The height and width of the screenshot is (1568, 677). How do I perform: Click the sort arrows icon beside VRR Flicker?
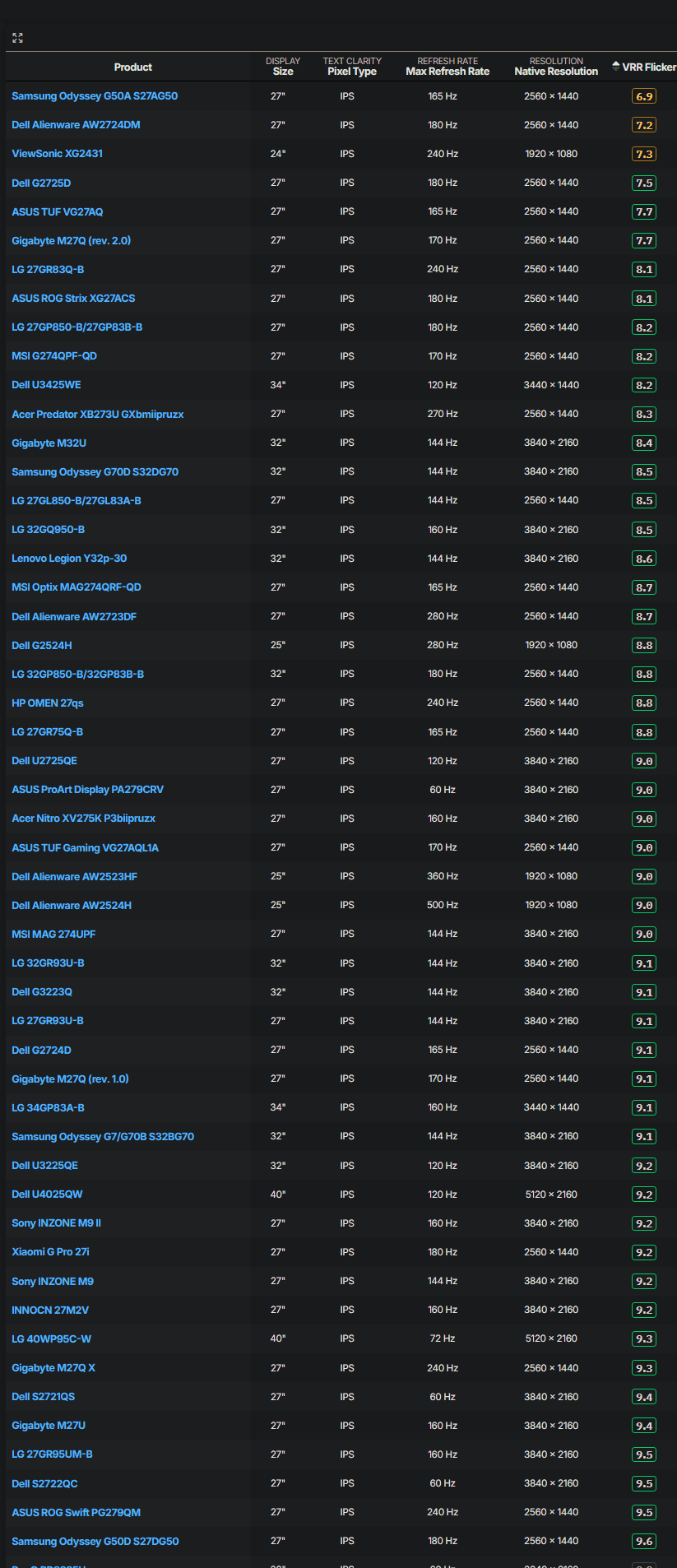615,66
